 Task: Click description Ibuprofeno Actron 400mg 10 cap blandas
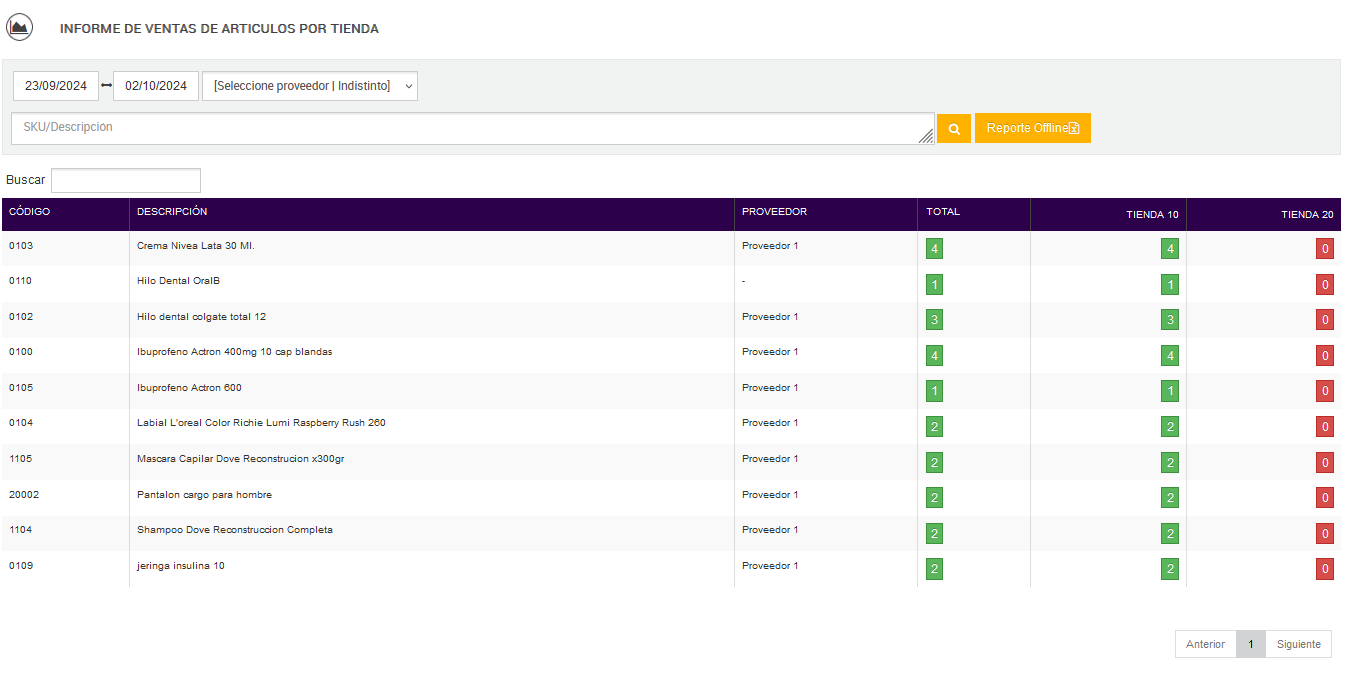(235, 352)
